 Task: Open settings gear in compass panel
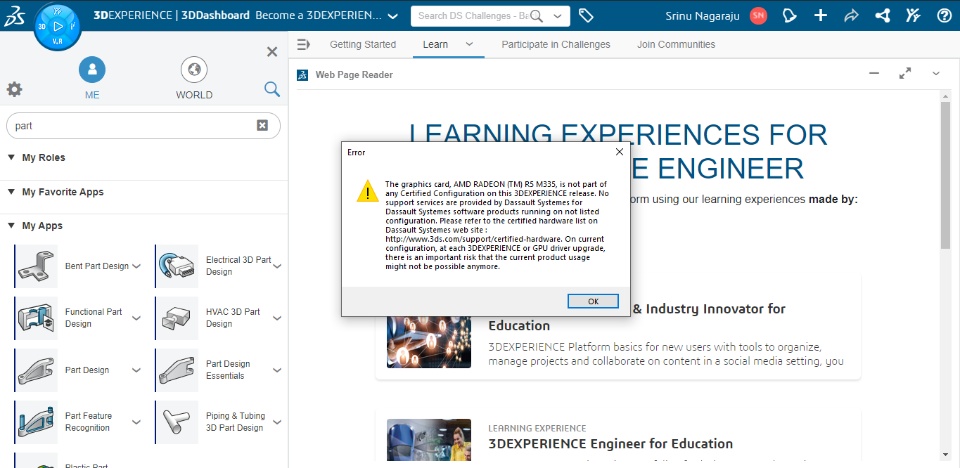pos(14,89)
